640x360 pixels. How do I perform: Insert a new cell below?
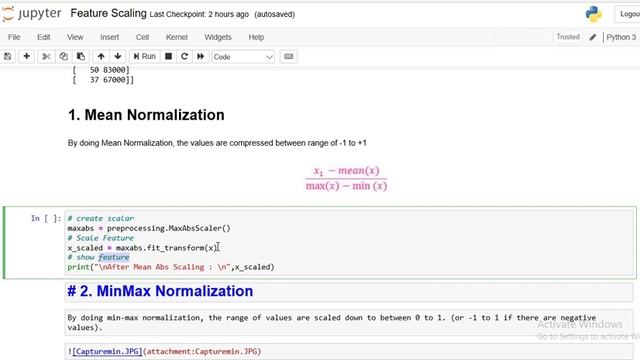27,56
